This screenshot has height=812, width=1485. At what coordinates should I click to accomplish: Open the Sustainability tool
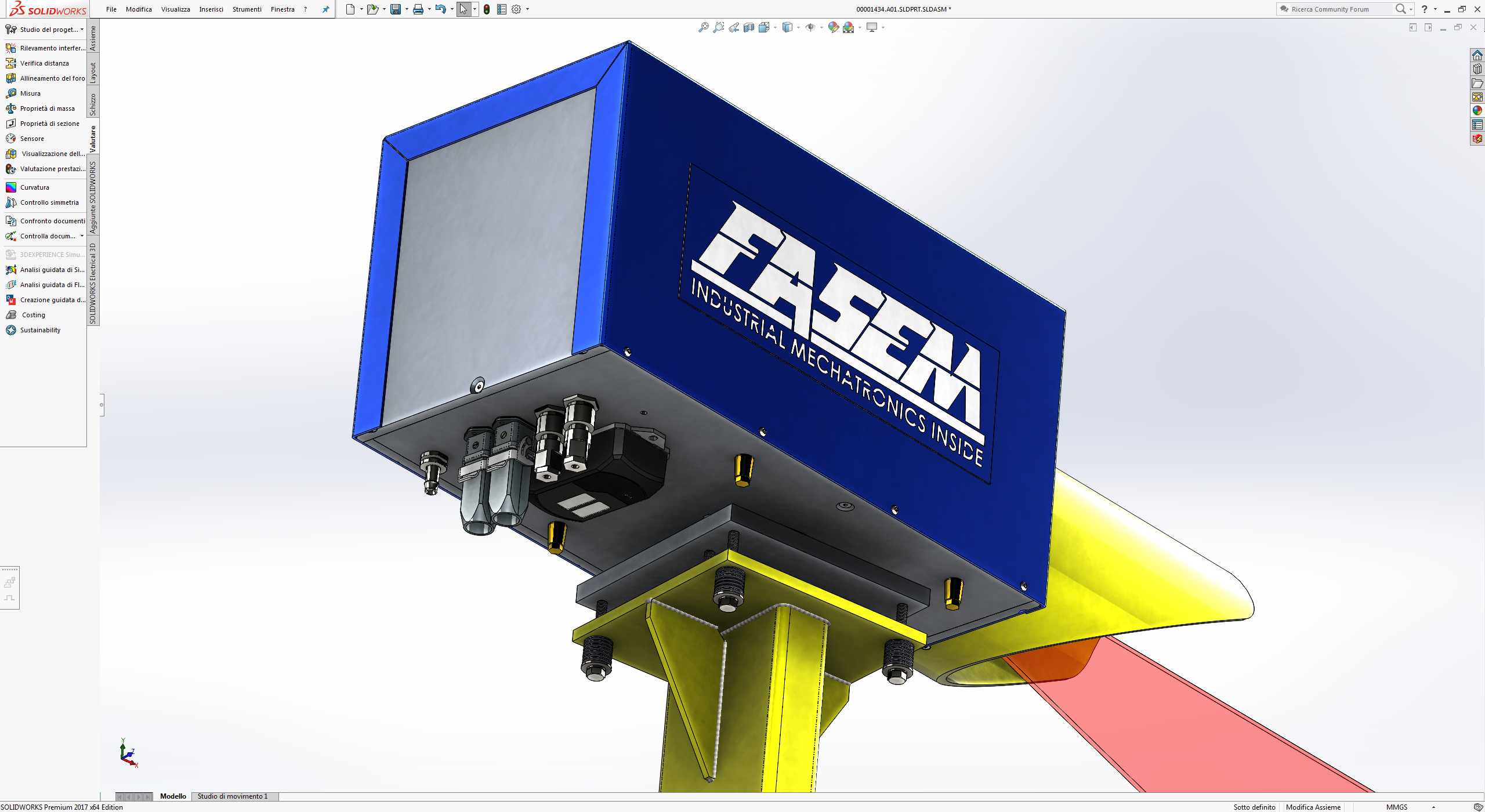[33, 330]
